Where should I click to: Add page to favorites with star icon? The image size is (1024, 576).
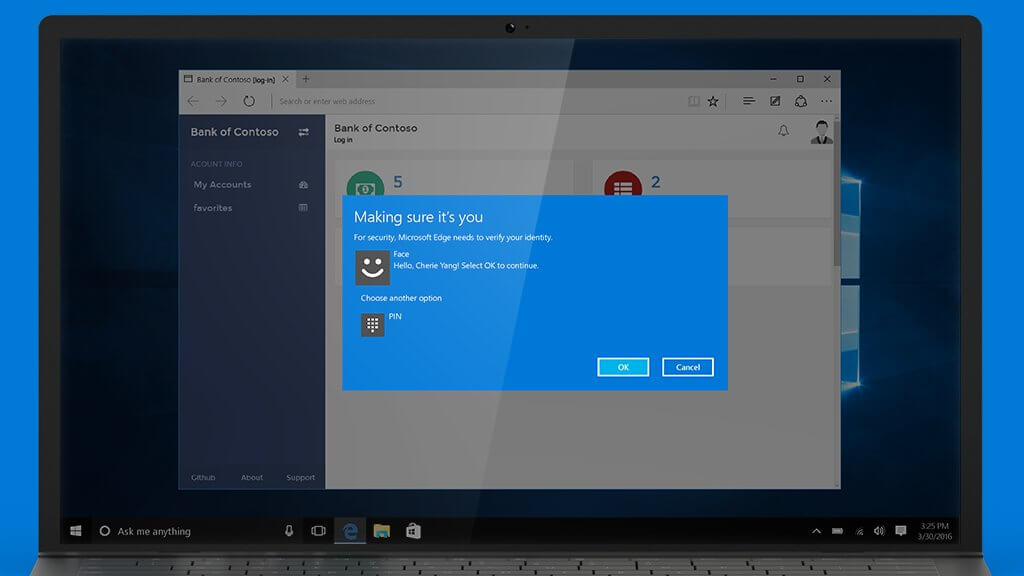(x=713, y=101)
